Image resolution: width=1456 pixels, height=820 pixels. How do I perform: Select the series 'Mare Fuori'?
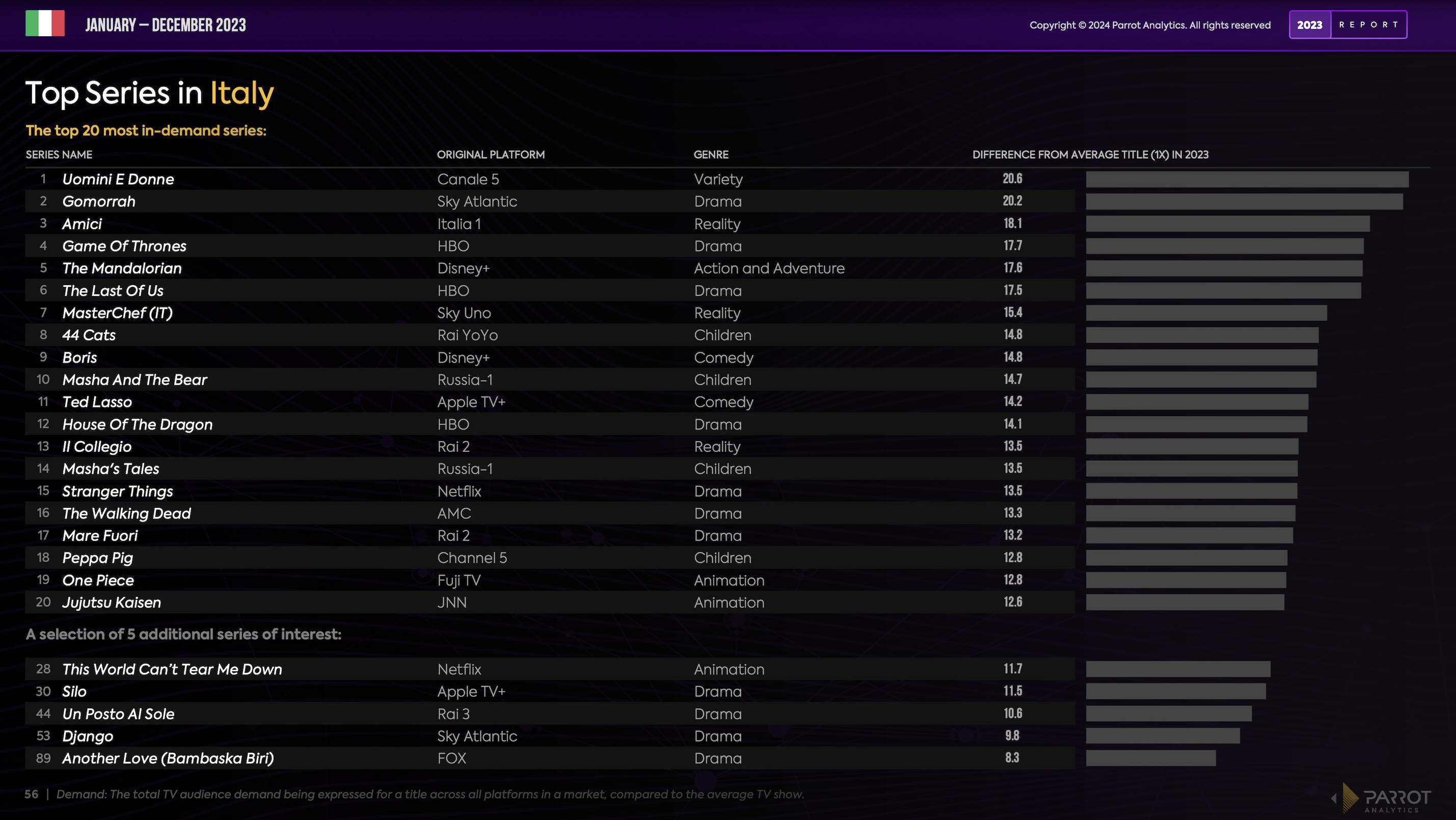[100, 536]
